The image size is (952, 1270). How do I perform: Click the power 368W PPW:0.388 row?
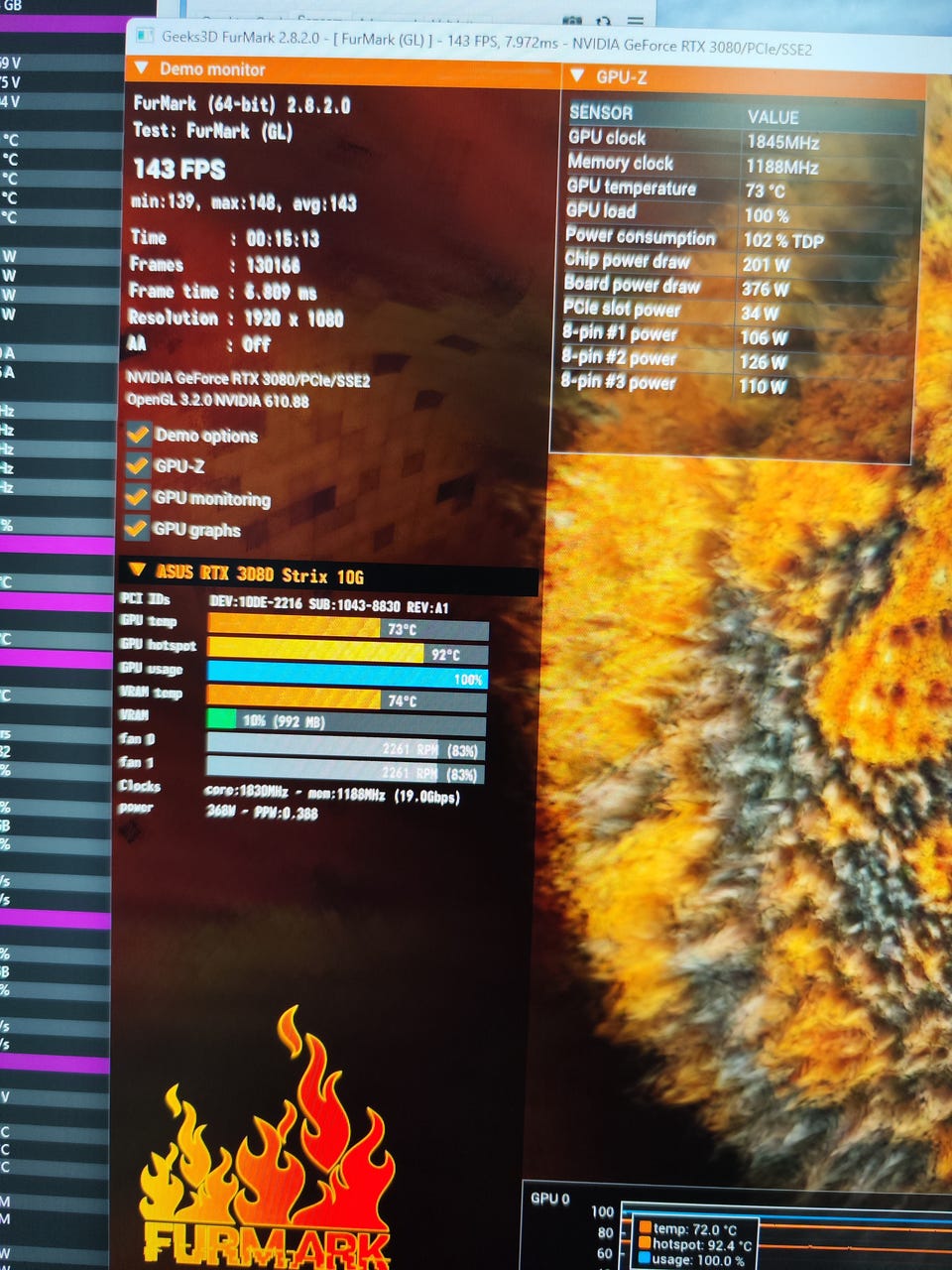tap(218, 812)
